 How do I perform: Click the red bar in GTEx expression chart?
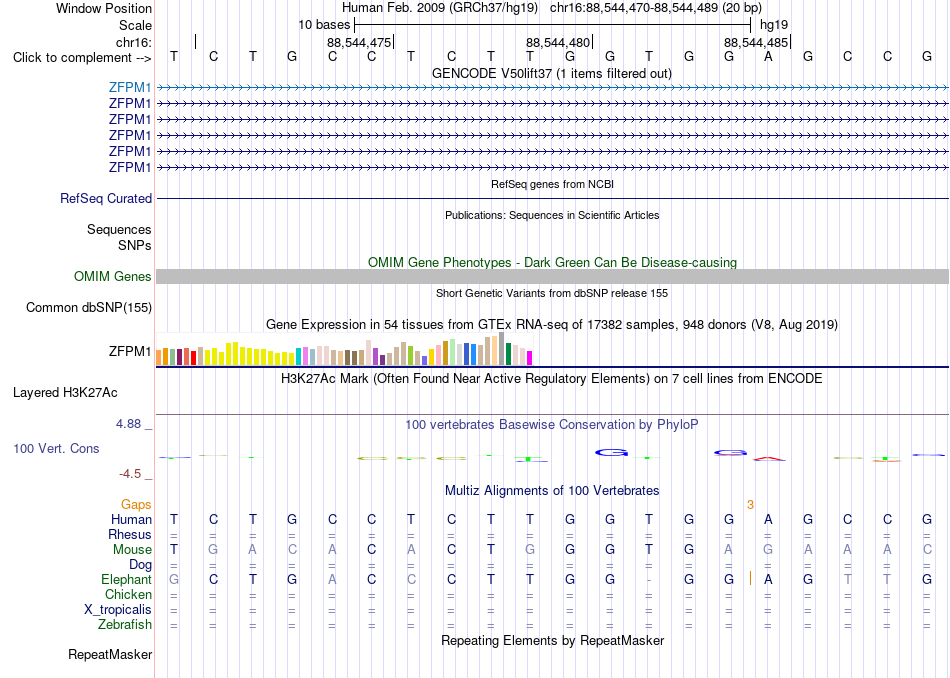pyautogui.click(x=193, y=357)
